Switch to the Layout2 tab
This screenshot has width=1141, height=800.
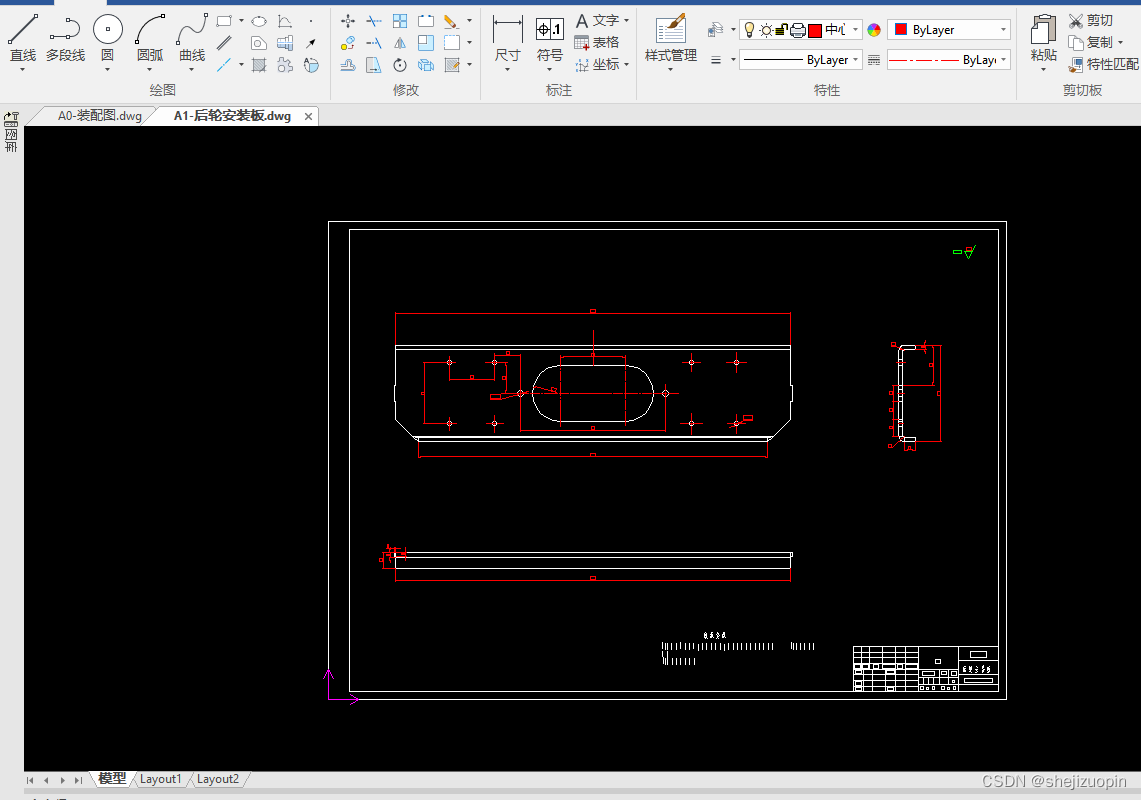click(218, 779)
